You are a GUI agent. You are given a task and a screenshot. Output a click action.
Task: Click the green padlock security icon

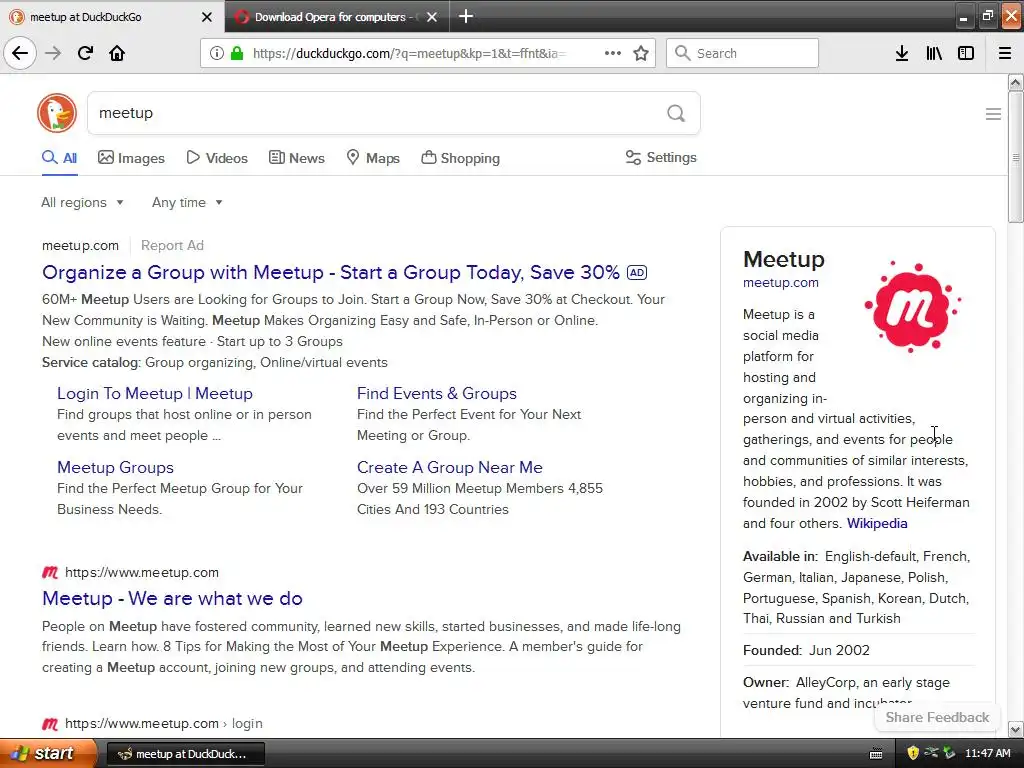pyautogui.click(x=236, y=53)
